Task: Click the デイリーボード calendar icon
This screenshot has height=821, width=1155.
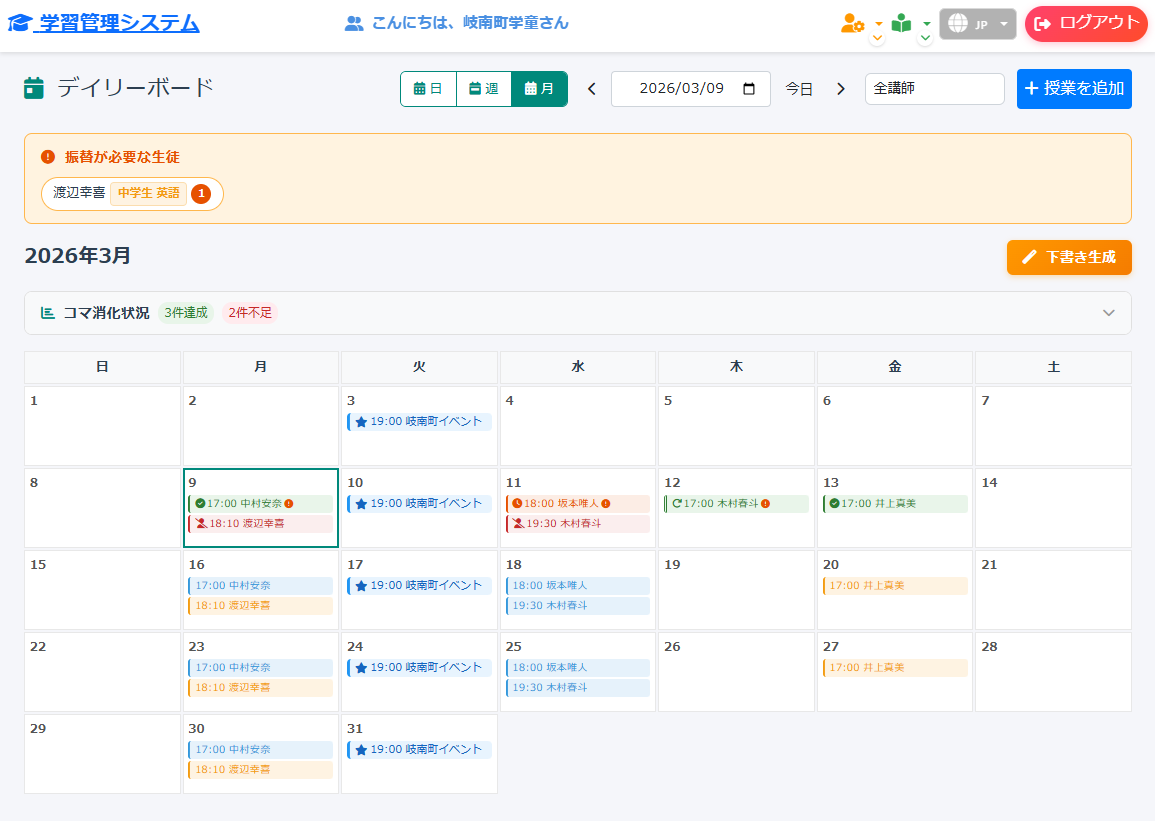Action: (34, 88)
